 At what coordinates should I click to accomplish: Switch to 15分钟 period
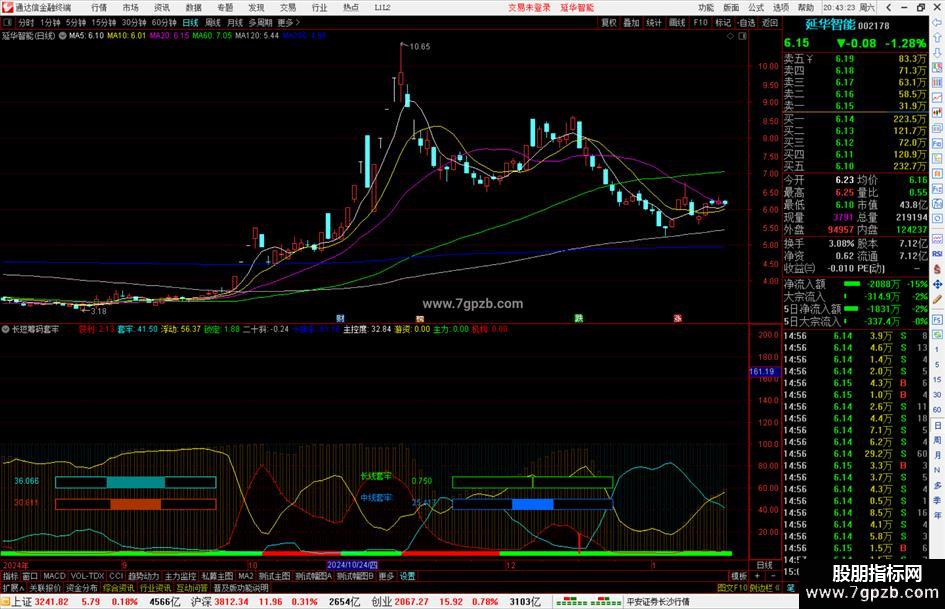click(x=104, y=23)
